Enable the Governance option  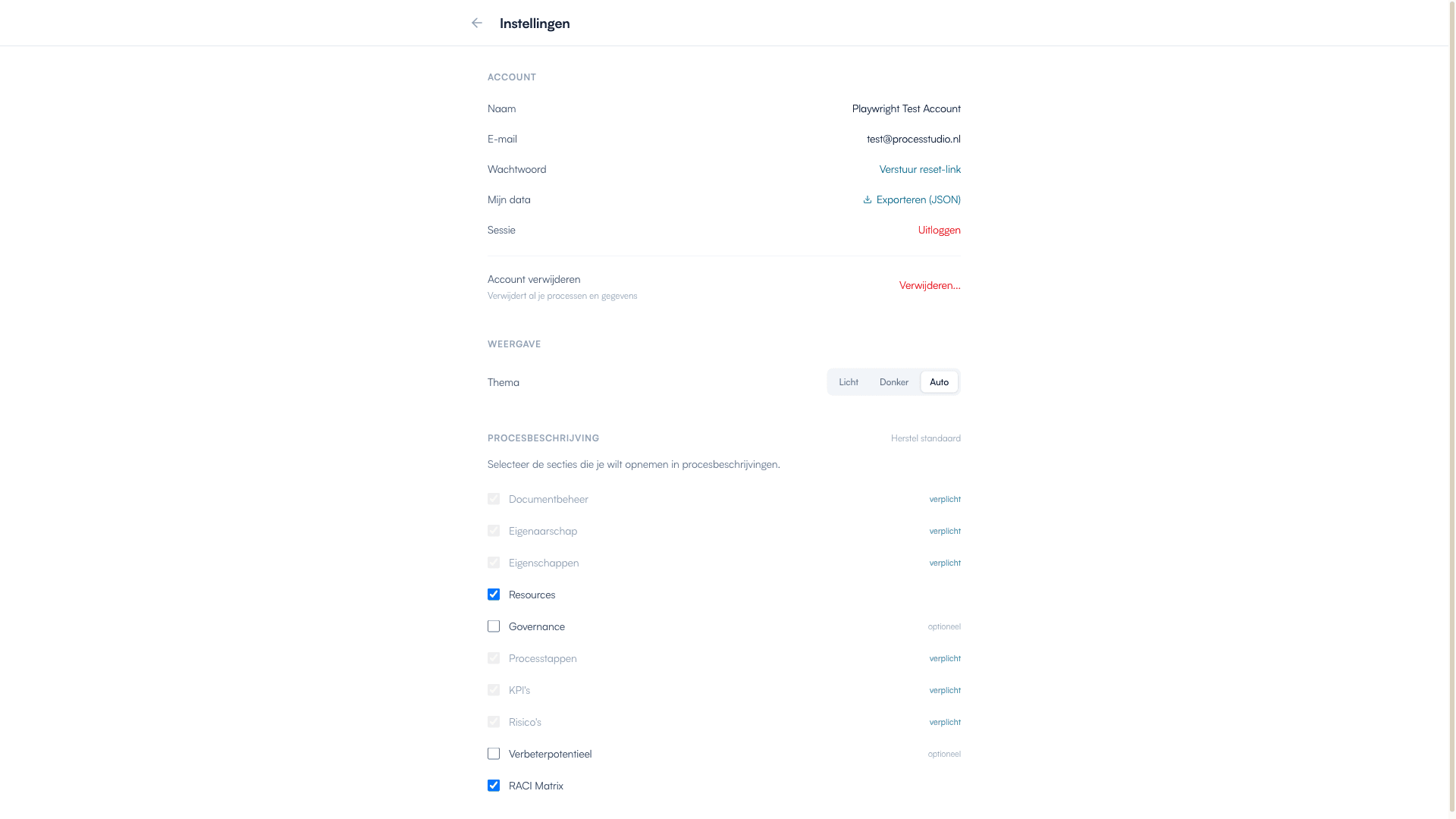pyautogui.click(x=494, y=626)
